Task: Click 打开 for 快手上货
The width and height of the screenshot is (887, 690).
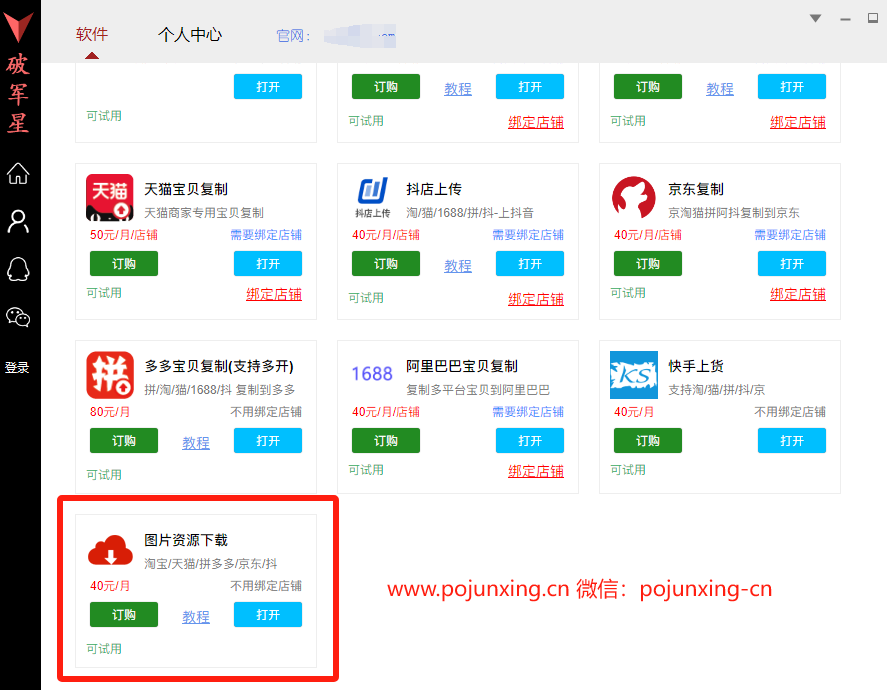Action: coord(791,441)
